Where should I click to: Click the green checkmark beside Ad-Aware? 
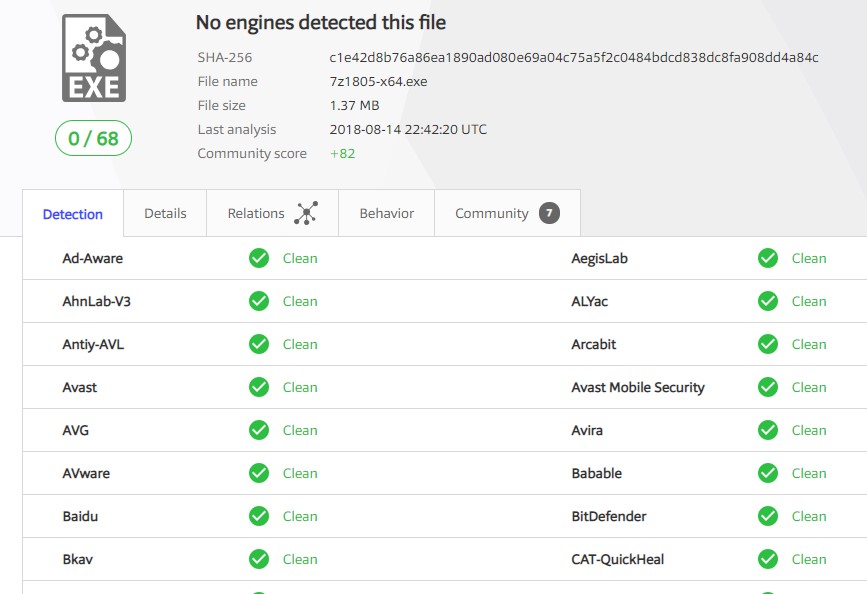(258, 258)
